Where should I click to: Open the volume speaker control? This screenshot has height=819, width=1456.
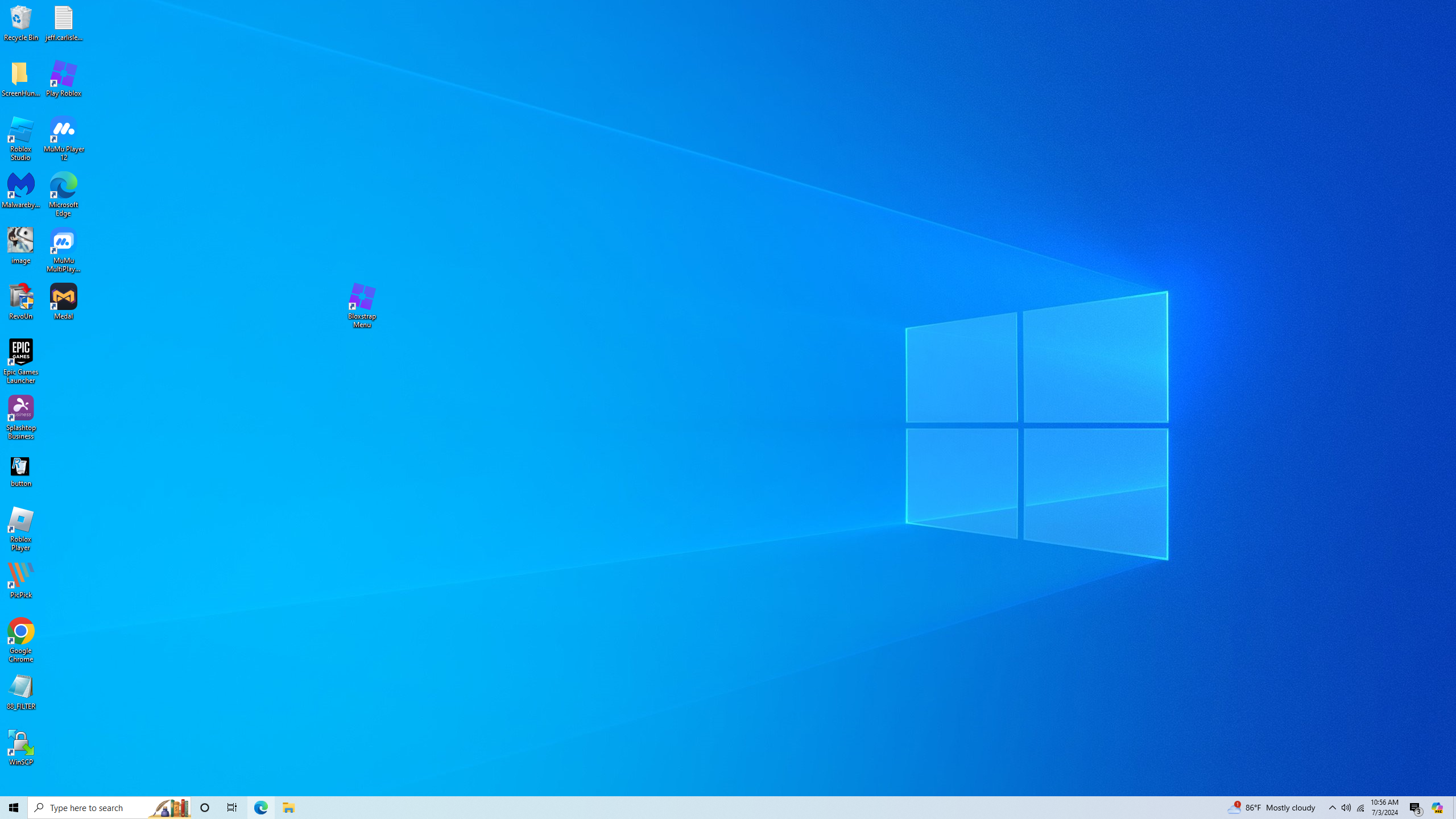pos(1346,808)
